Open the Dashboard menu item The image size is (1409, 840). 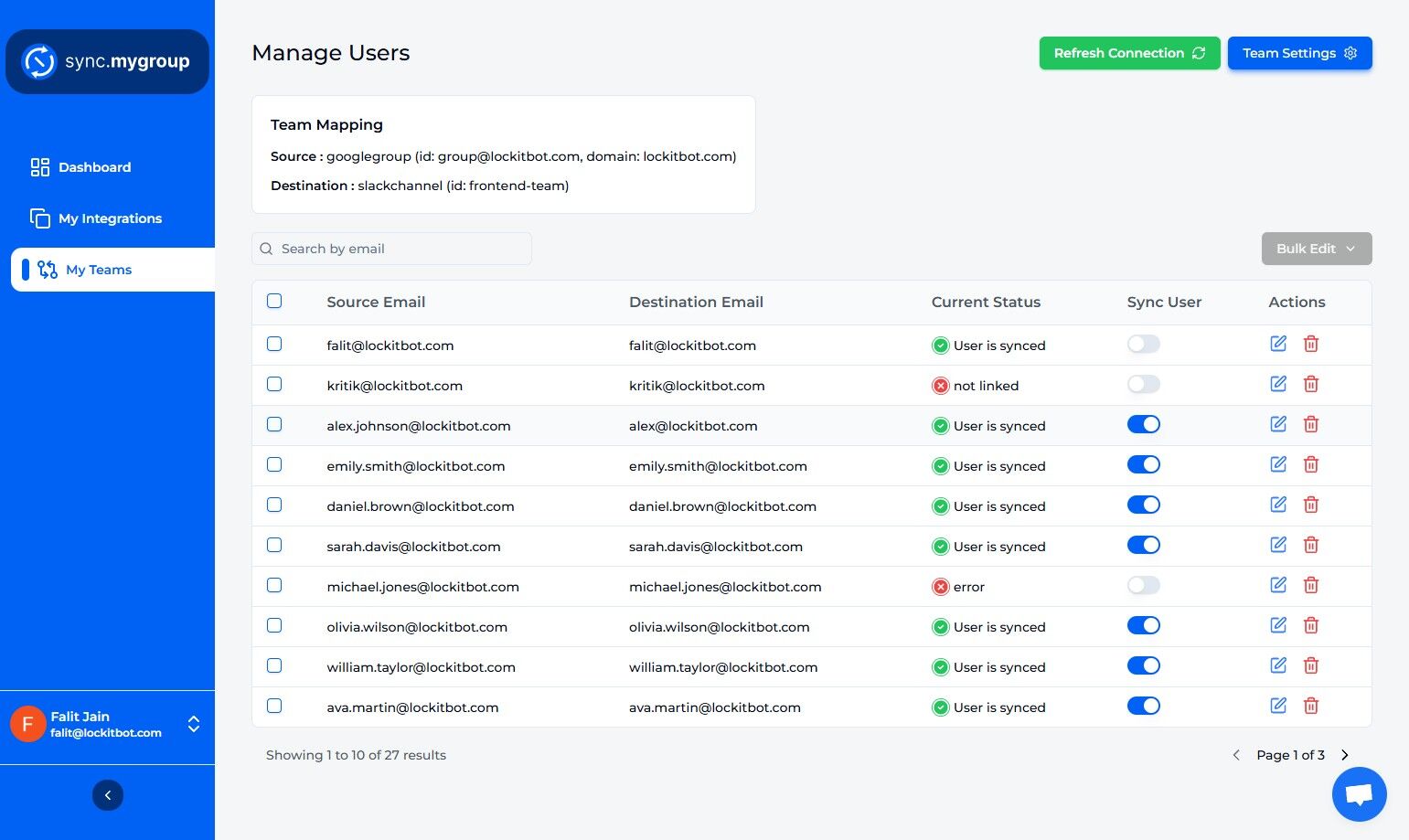[x=94, y=167]
